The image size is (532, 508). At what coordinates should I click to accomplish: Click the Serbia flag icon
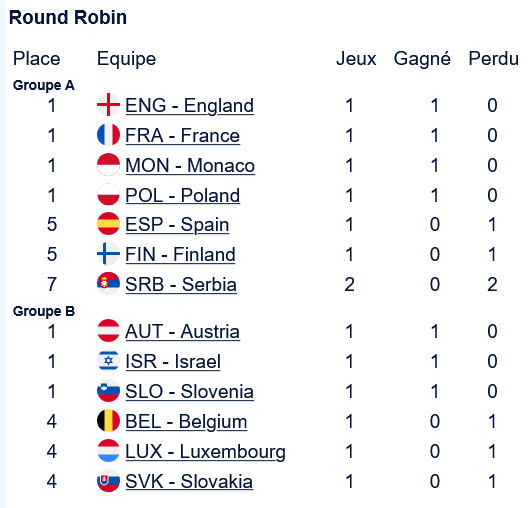click(x=108, y=283)
